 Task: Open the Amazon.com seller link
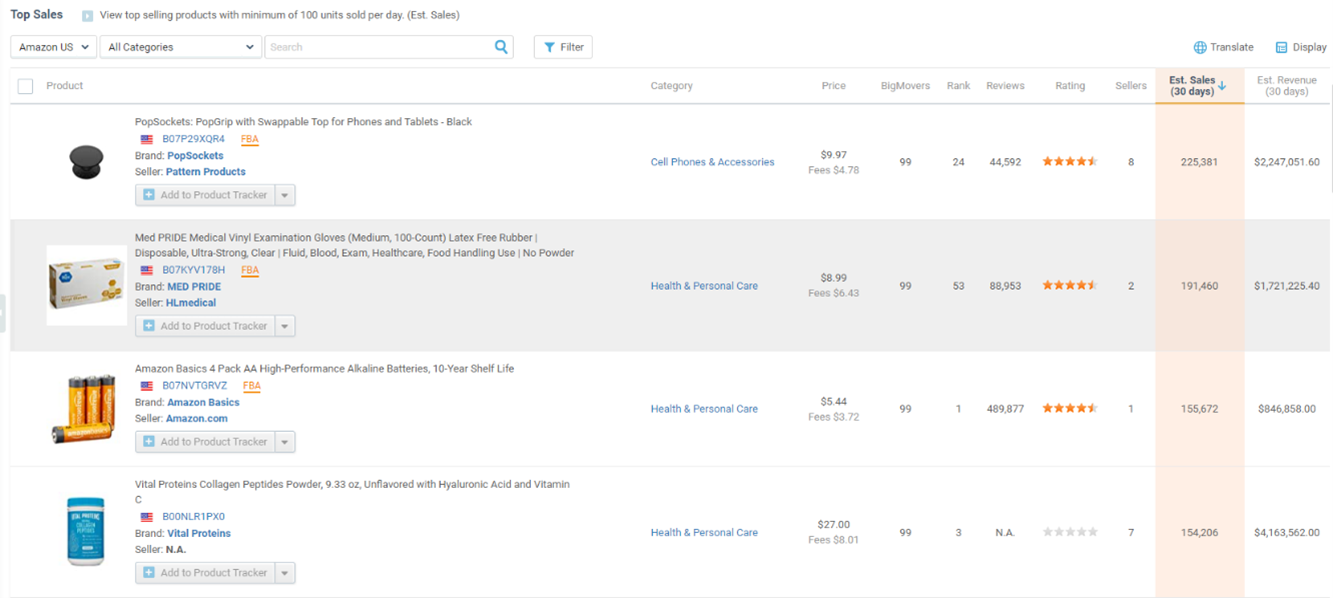point(197,419)
